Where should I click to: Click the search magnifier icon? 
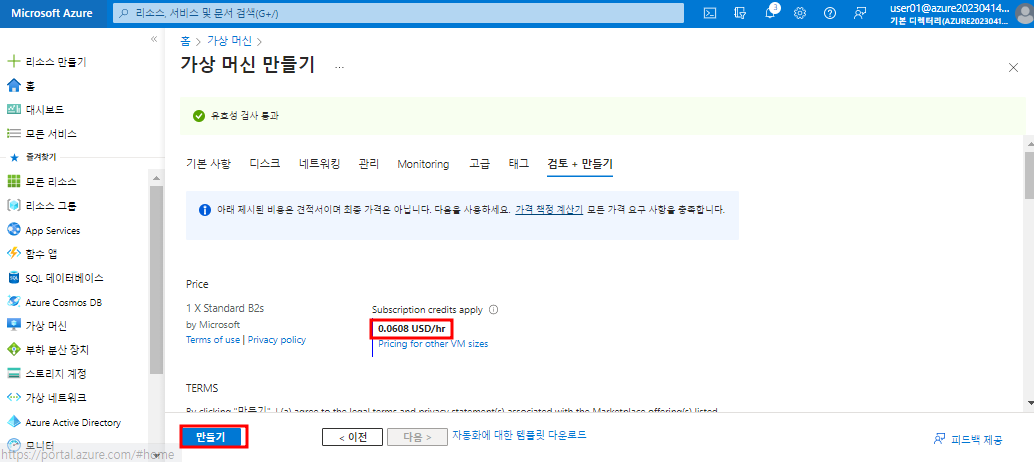tap(125, 13)
